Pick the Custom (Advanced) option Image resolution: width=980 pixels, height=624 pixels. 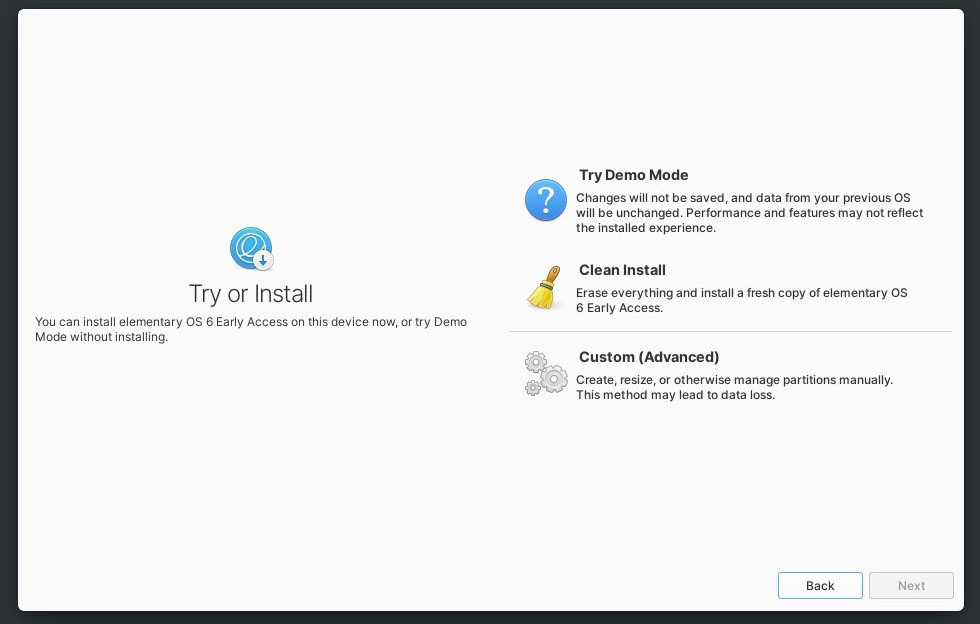tap(731, 375)
